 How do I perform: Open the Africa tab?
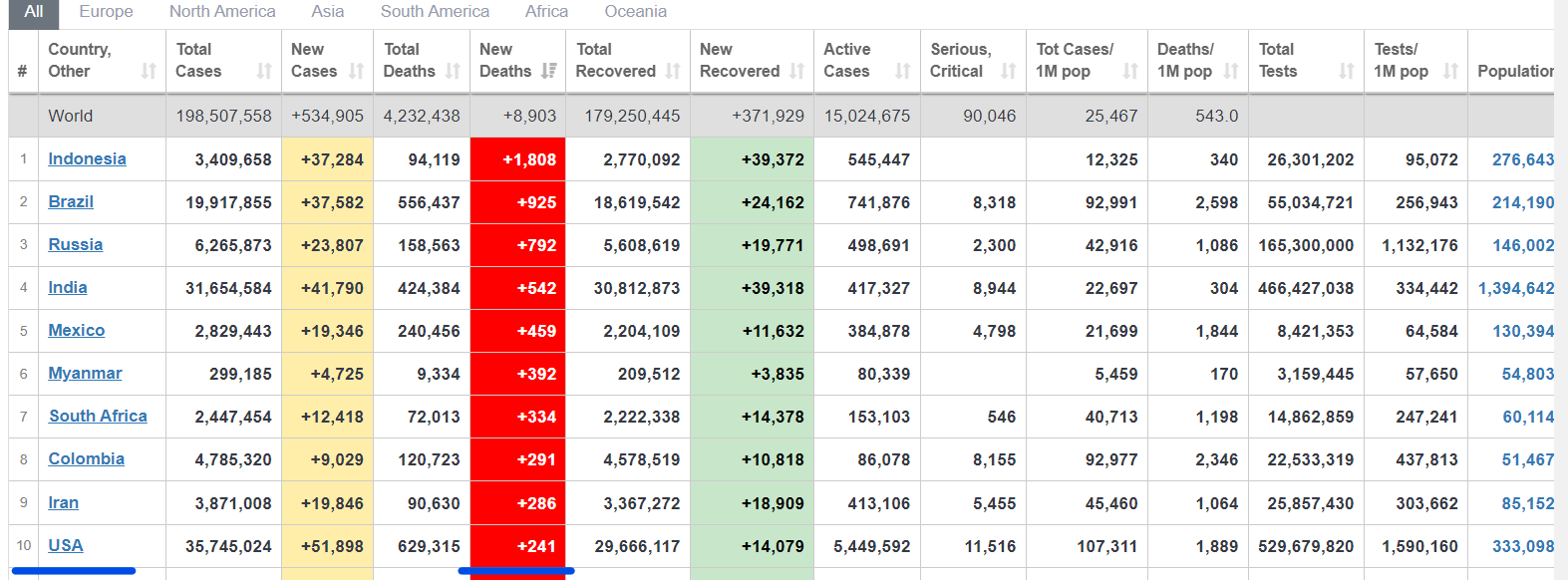546,12
